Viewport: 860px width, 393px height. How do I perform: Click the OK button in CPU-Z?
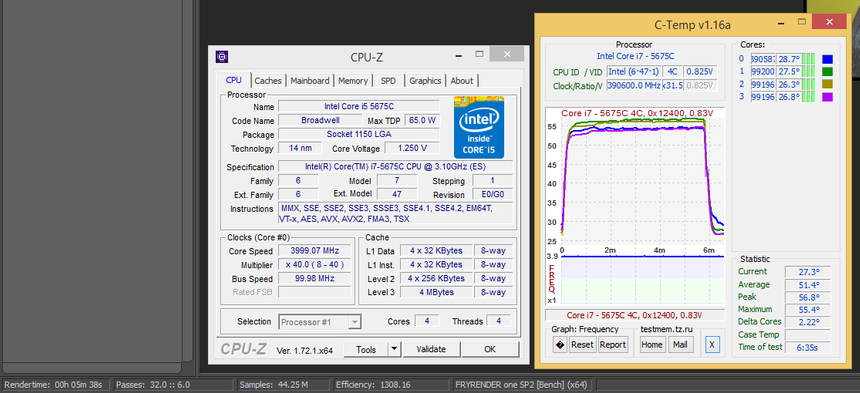pos(490,349)
